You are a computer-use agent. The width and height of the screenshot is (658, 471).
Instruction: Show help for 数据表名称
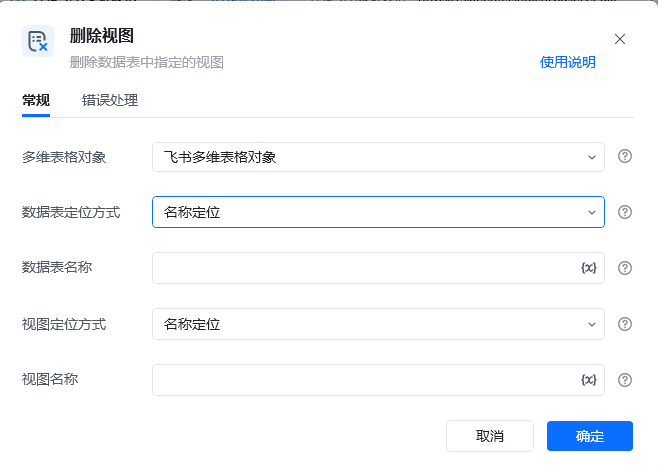(x=625, y=268)
